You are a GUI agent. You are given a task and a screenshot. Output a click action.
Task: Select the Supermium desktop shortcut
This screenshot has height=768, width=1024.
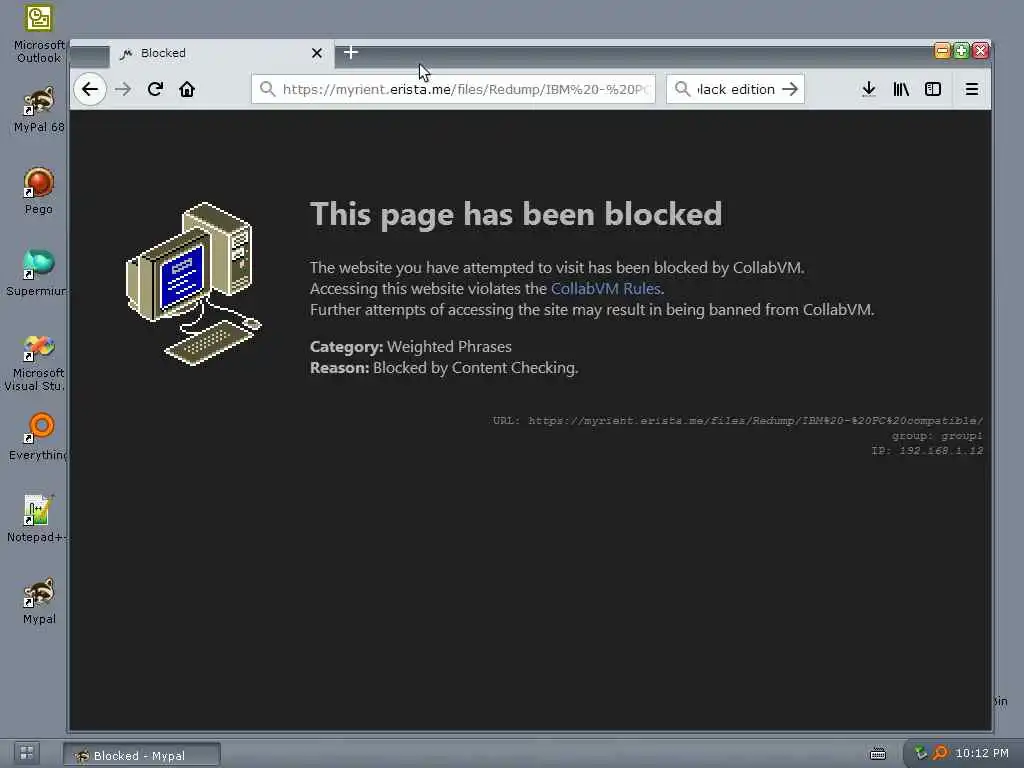click(37, 274)
